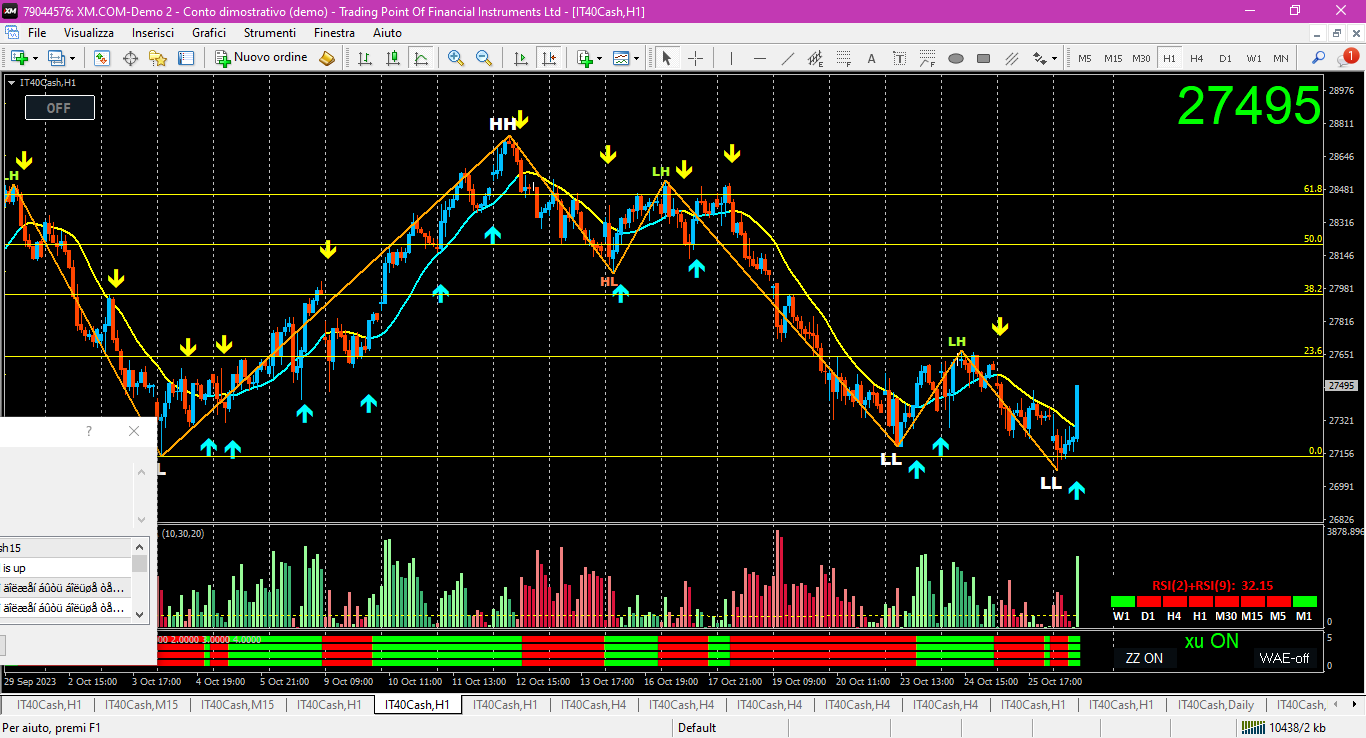Toggle chart auto scroll
Viewport: 1366px width, 738px height.
(x=520, y=58)
